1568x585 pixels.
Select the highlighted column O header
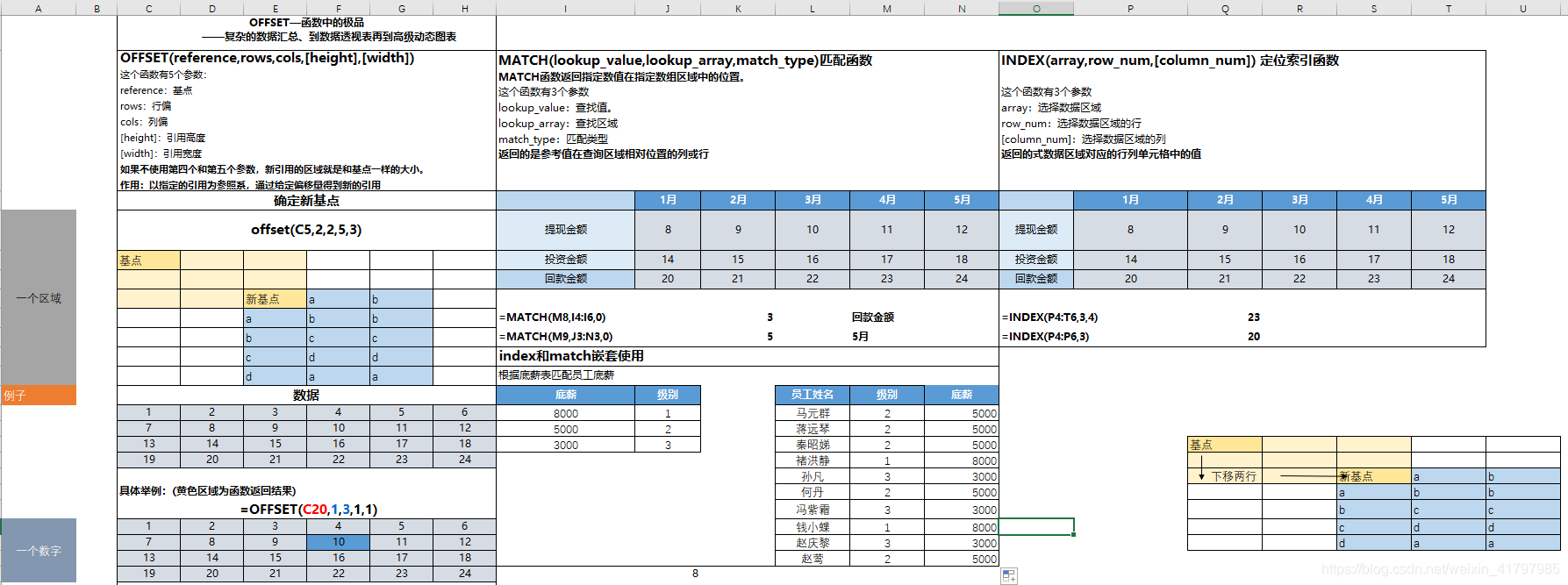click(1036, 8)
